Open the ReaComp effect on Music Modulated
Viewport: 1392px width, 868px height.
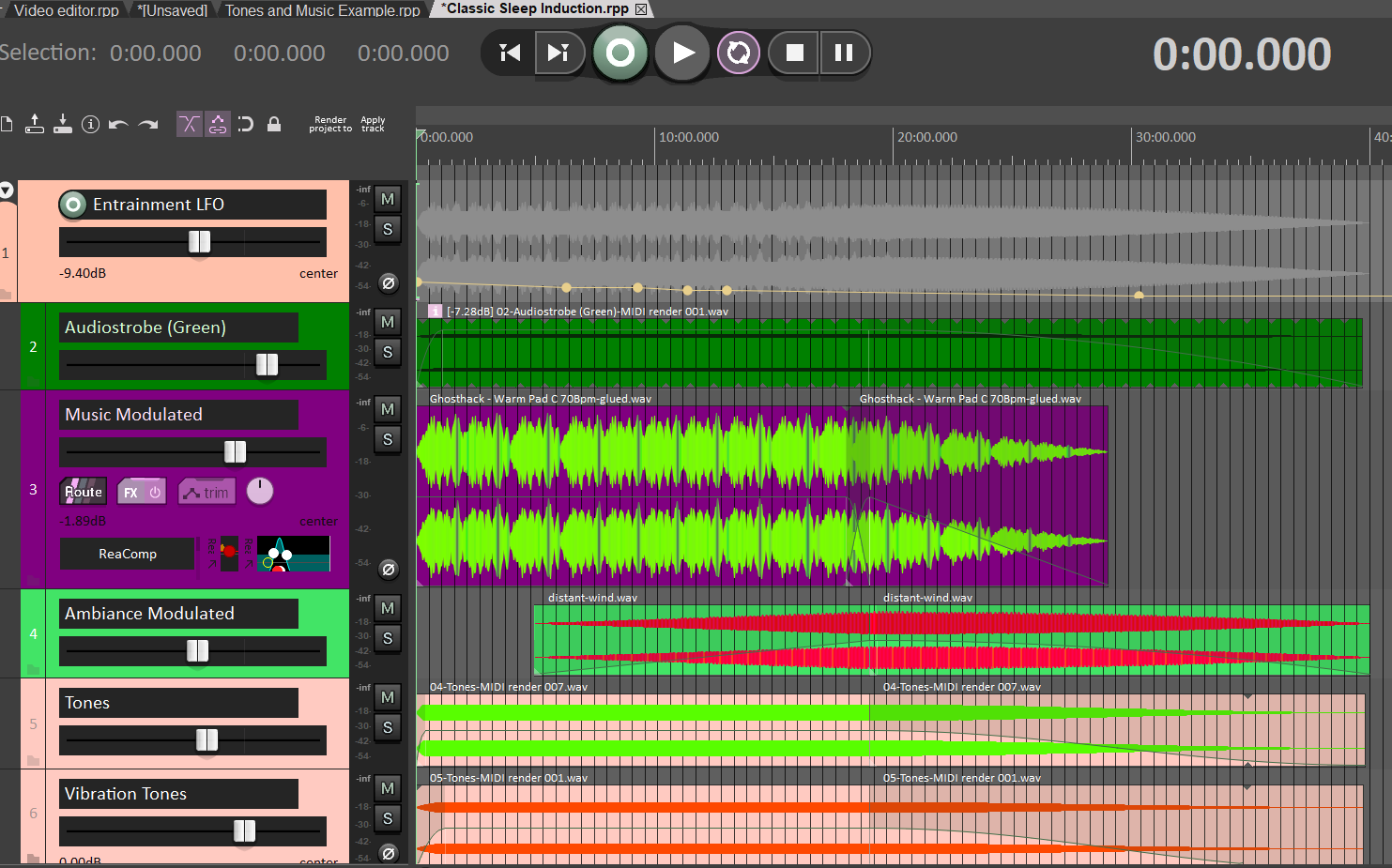[128, 554]
